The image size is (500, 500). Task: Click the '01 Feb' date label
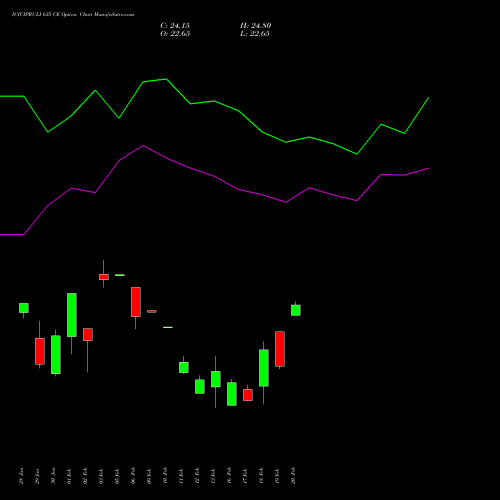pyautogui.click(x=70, y=476)
